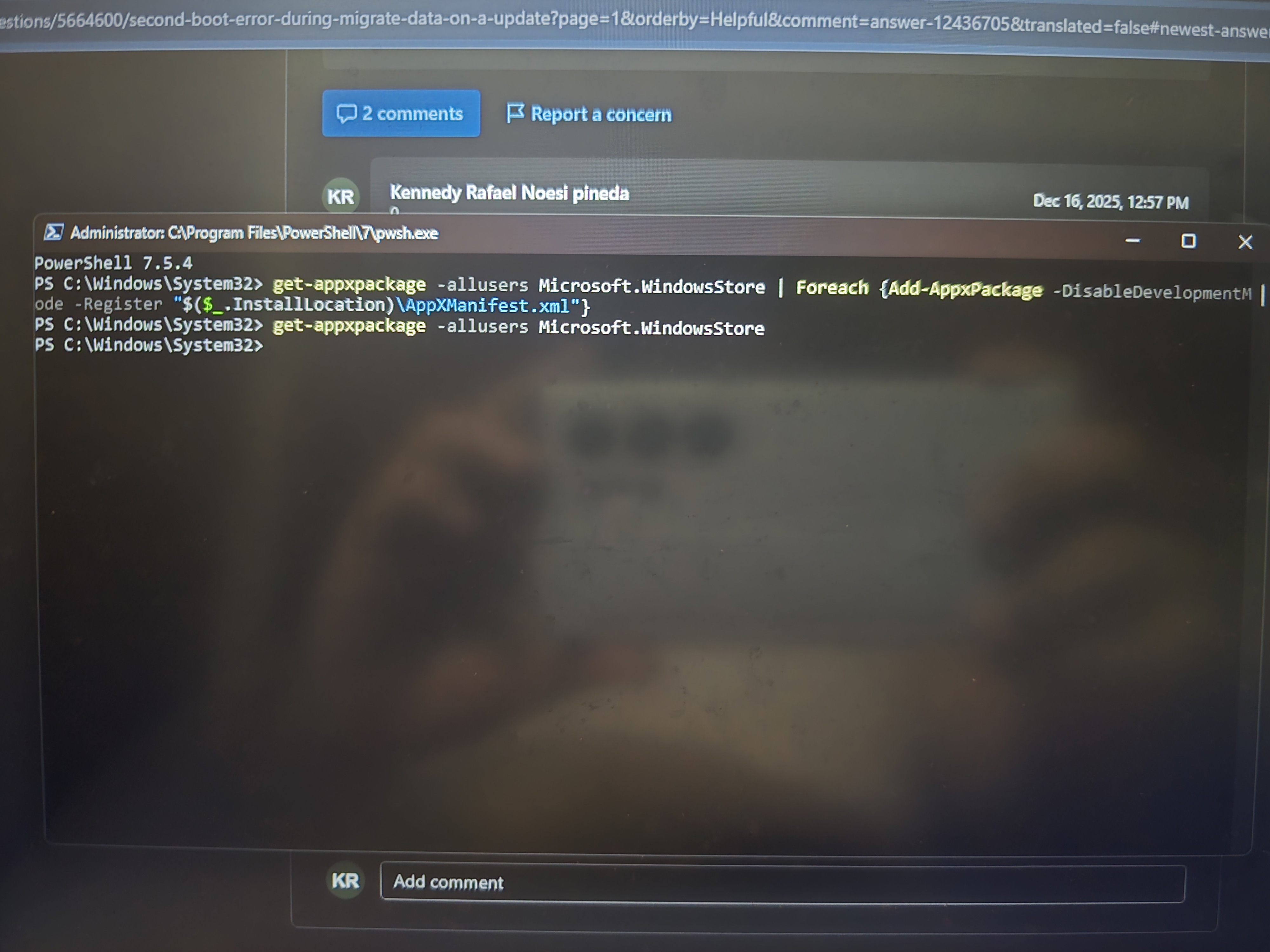The image size is (1270, 952).
Task: Click the PowerShell icon in window title bar
Action: pyautogui.click(x=53, y=232)
